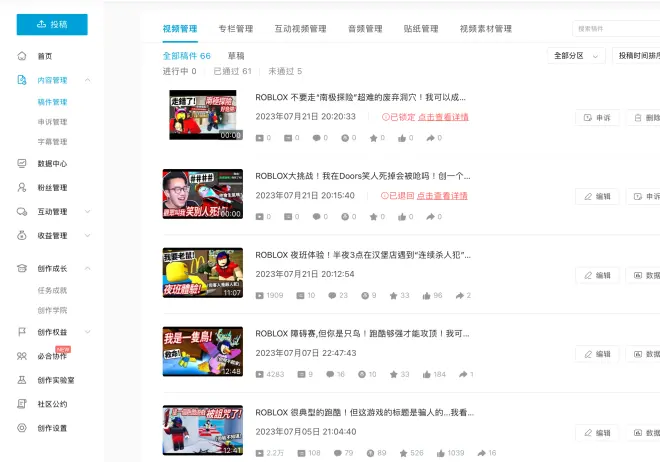
Task: Click the 首页 home icon in sidebar
Action: (x=22, y=56)
